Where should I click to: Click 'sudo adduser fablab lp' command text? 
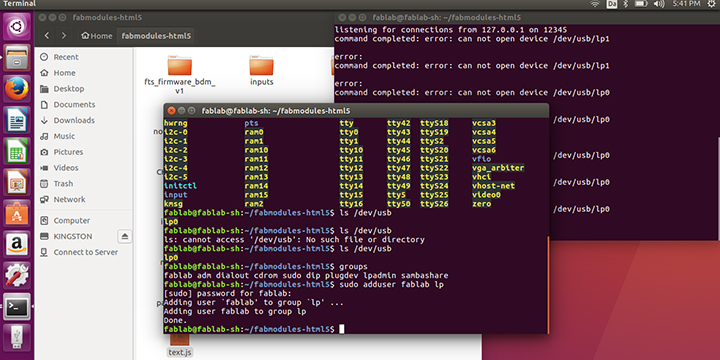[x=392, y=285]
